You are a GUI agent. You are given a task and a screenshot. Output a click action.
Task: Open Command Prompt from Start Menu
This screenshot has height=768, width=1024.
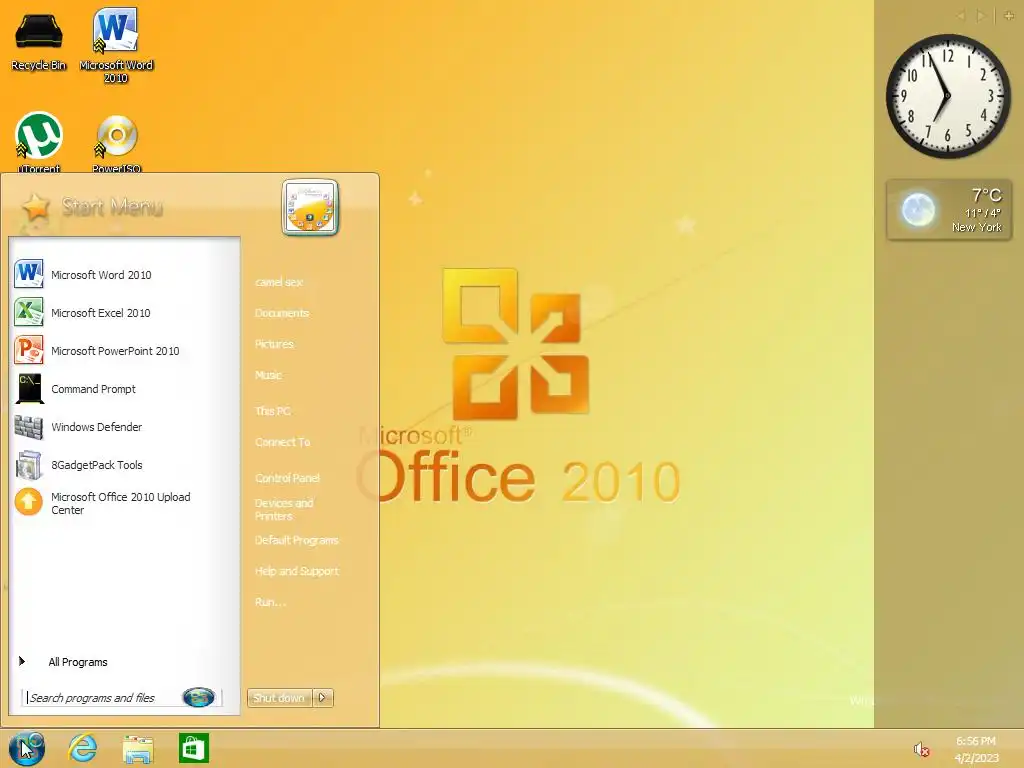pyautogui.click(x=124, y=389)
